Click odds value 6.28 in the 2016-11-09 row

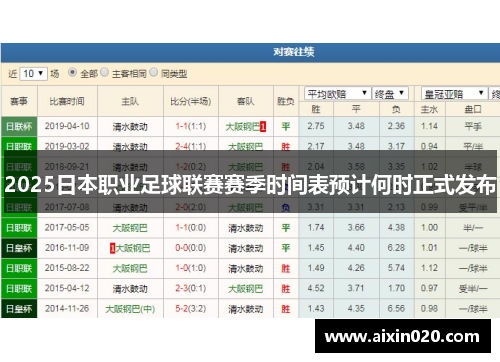point(396,248)
